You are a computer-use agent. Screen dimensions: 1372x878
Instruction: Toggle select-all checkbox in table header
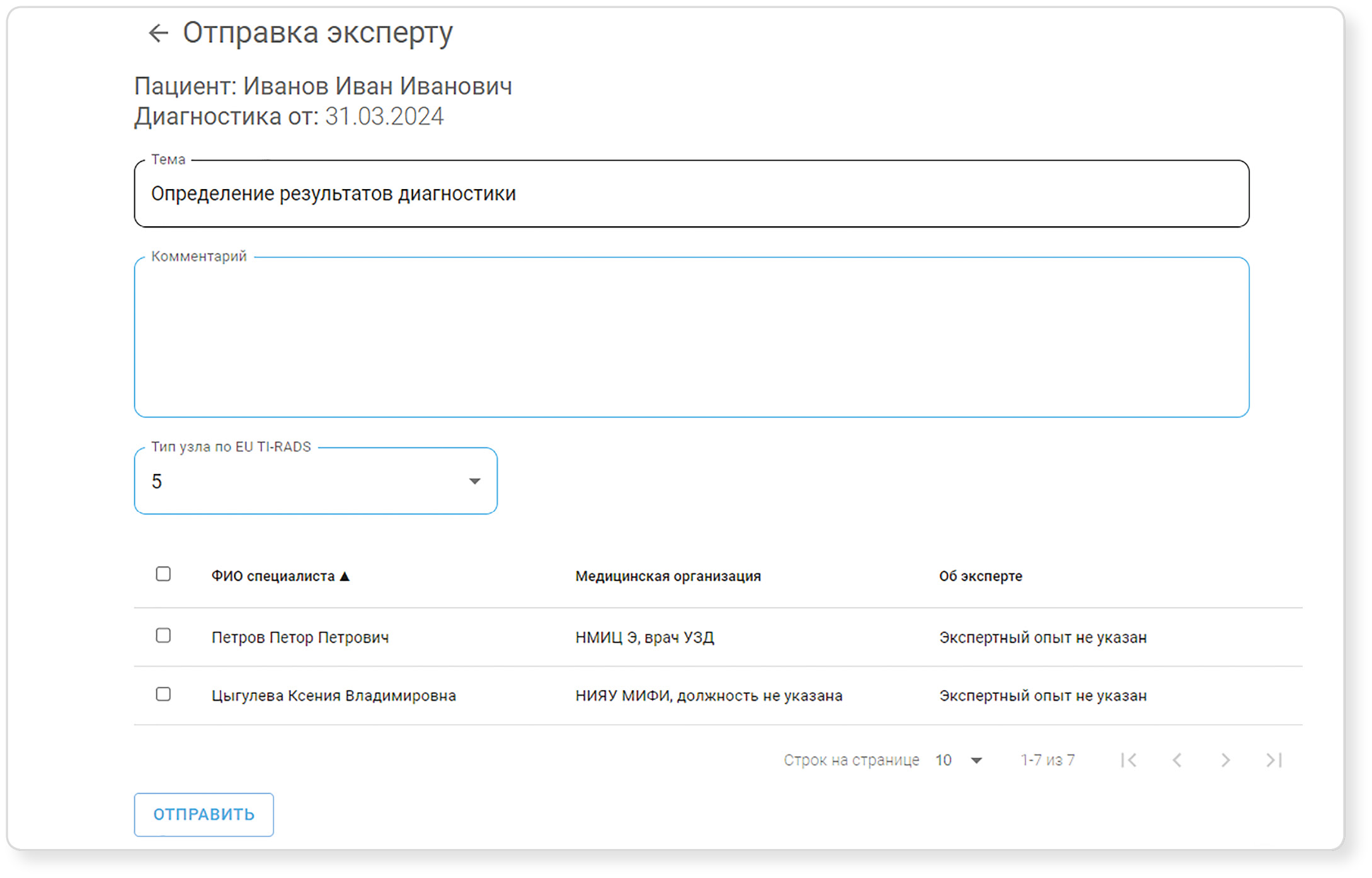pos(163,574)
